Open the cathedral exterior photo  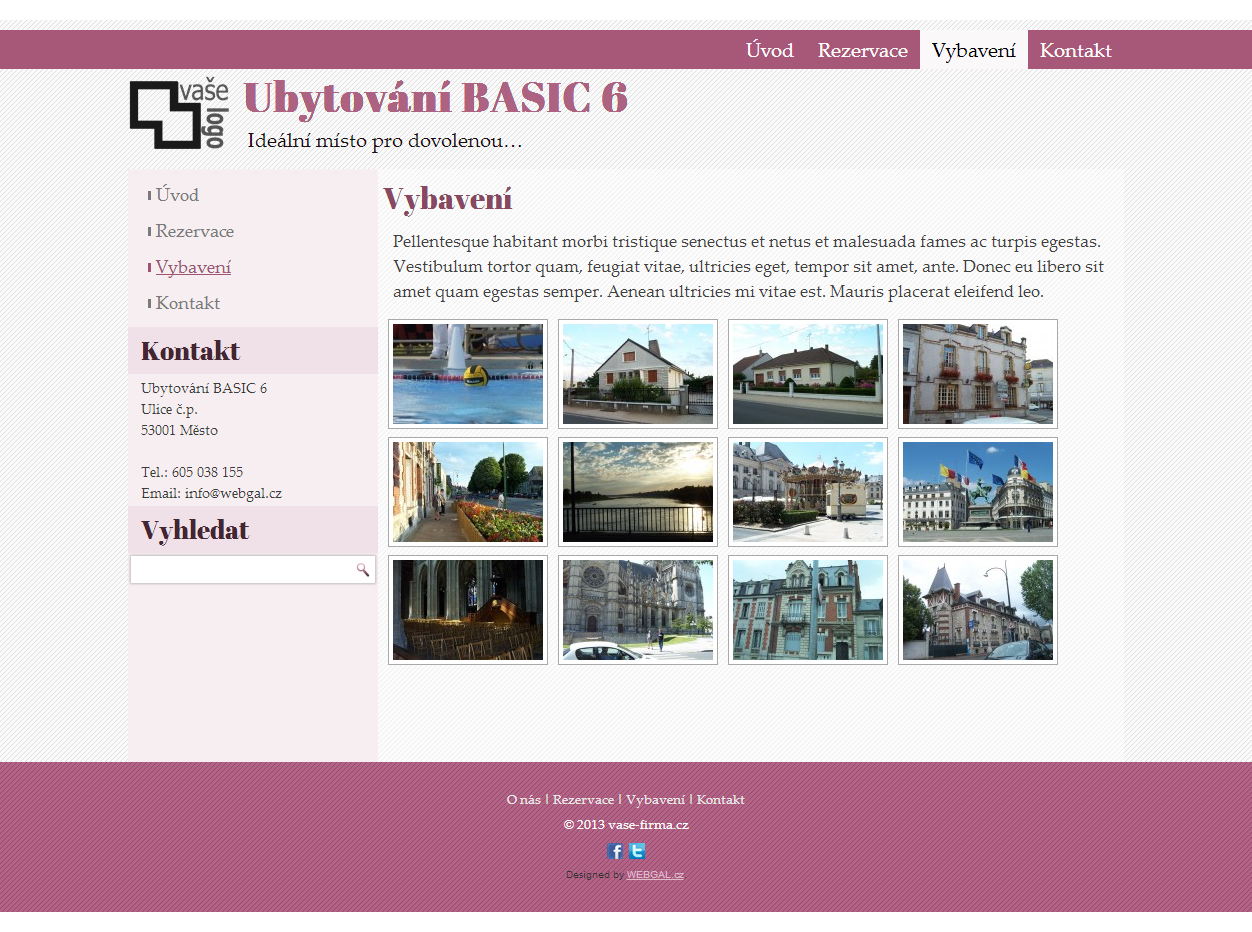638,610
